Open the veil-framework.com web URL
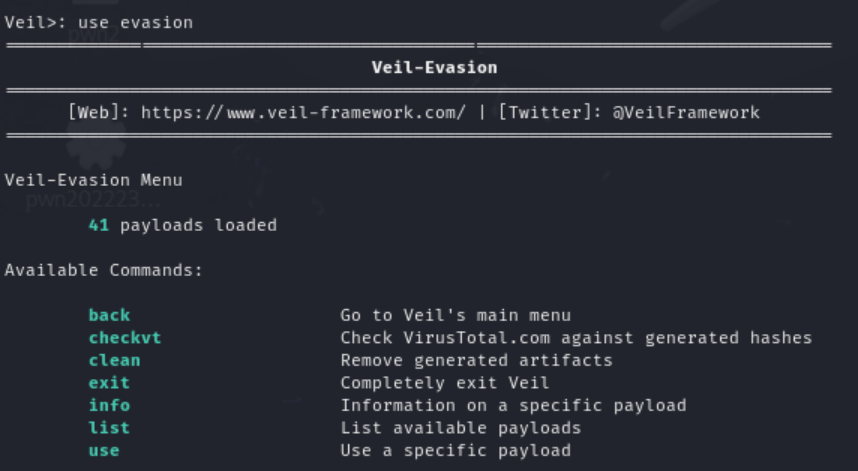This screenshot has height=471, width=858. pos(303,113)
